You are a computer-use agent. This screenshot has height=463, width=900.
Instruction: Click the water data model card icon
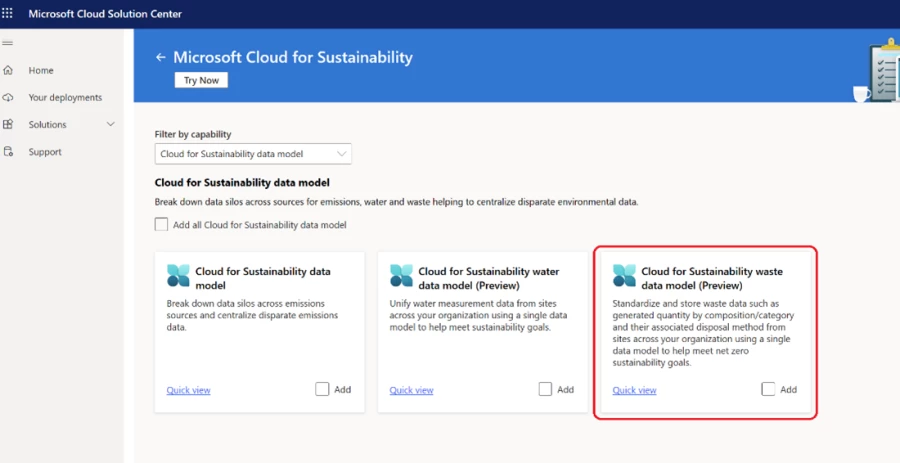(401, 276)
